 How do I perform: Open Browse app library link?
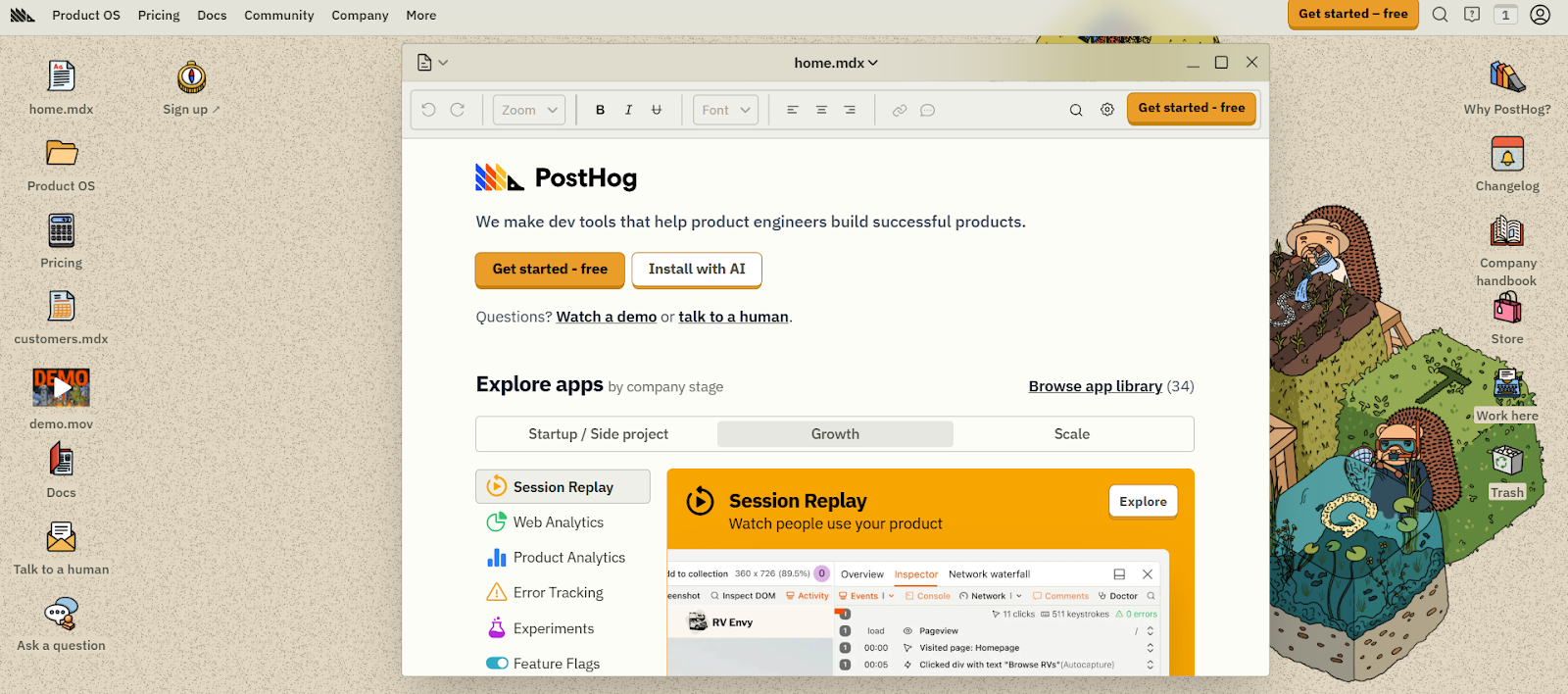(x=1096, y=386)
